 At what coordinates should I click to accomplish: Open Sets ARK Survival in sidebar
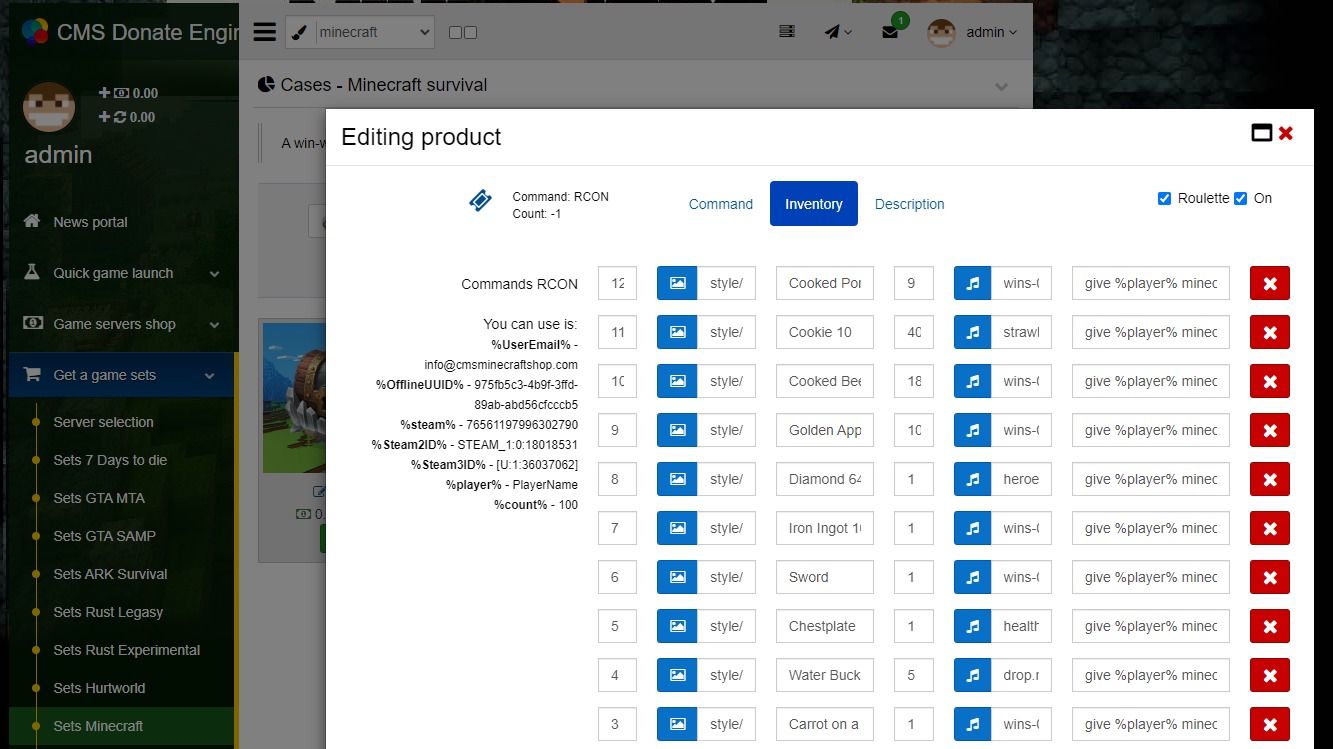coord(110,574)
